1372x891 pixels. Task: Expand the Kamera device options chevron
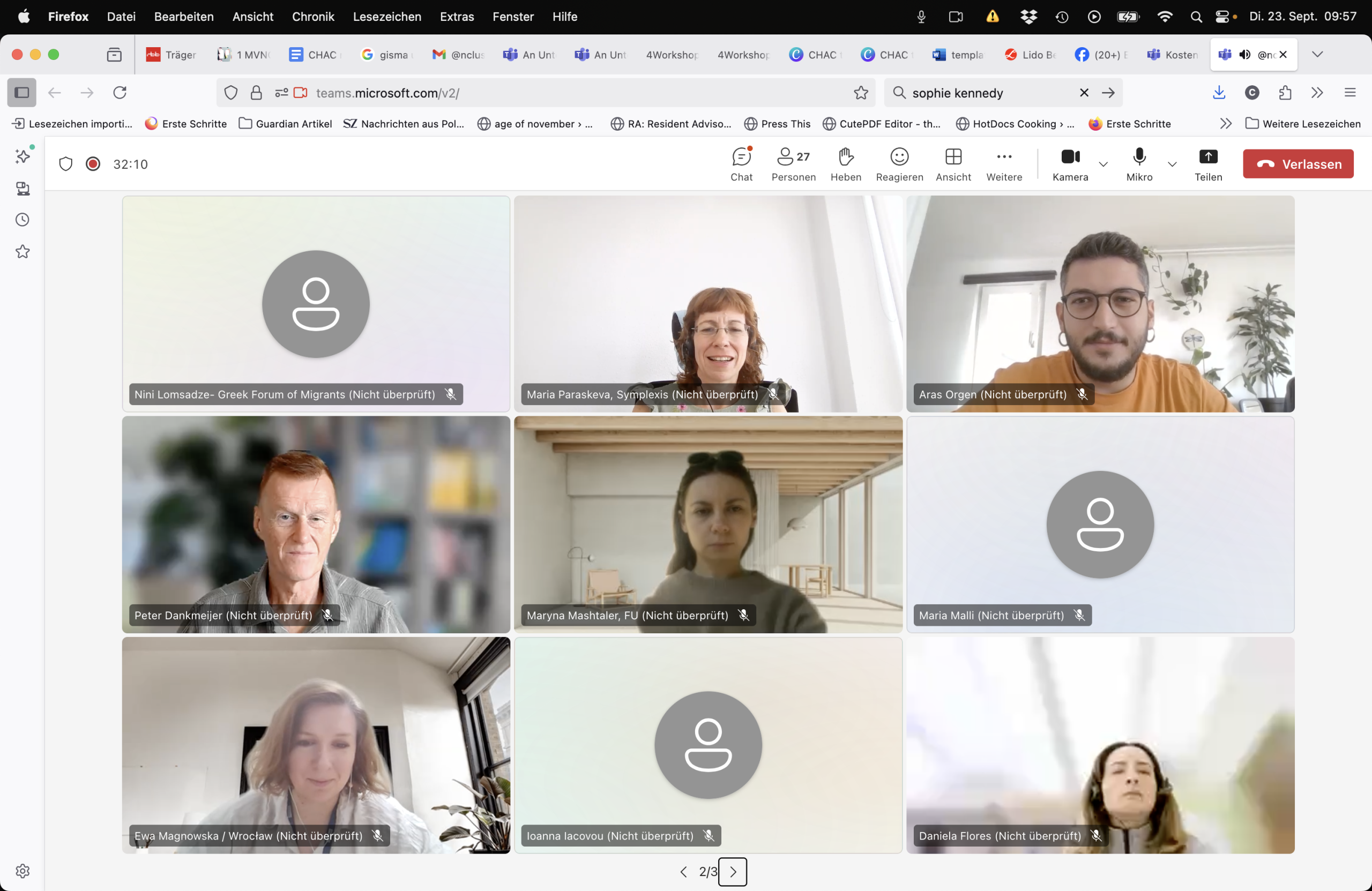tap(1103, 164)
